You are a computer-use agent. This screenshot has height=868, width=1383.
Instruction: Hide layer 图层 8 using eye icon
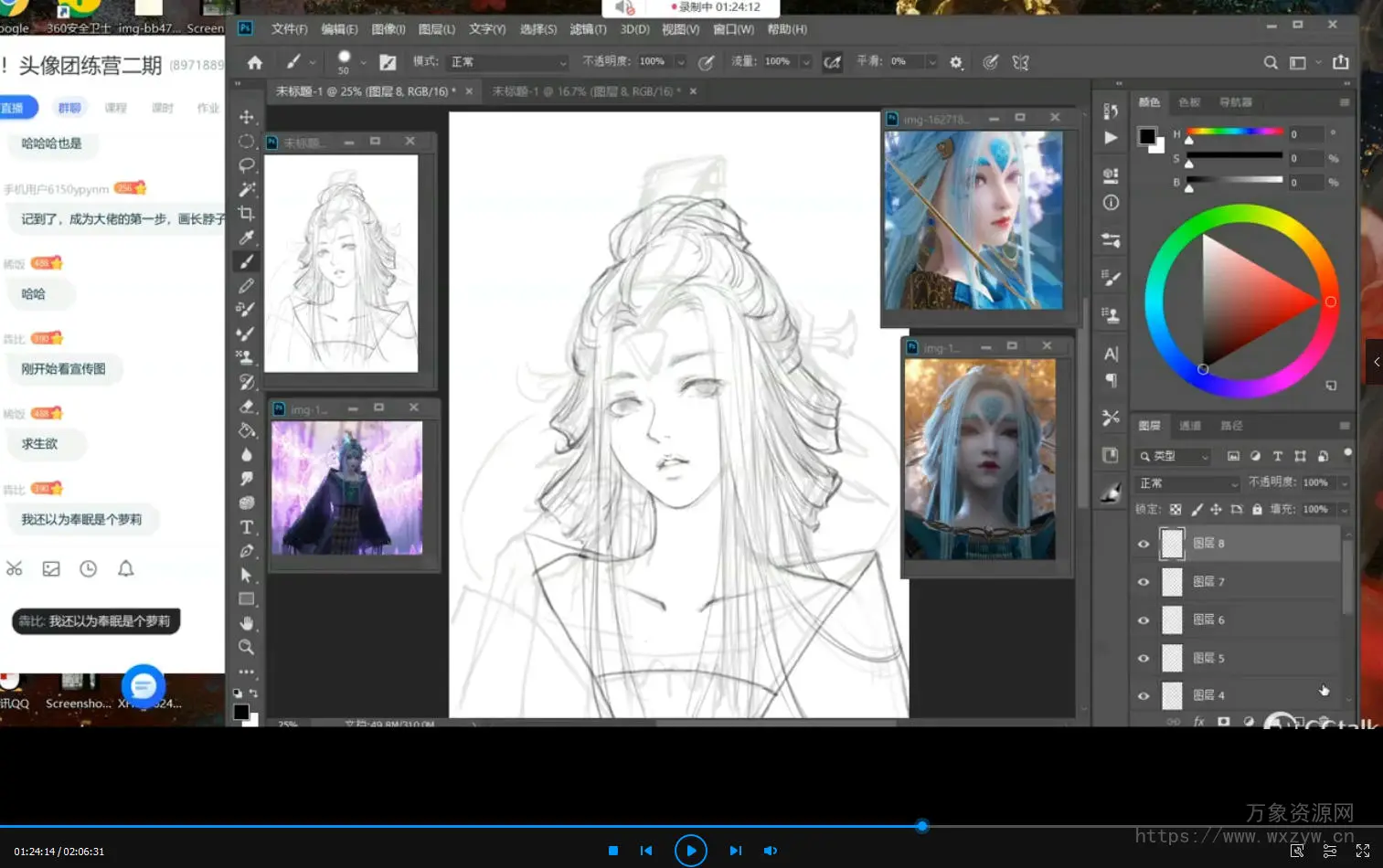tap(1143, 544)
